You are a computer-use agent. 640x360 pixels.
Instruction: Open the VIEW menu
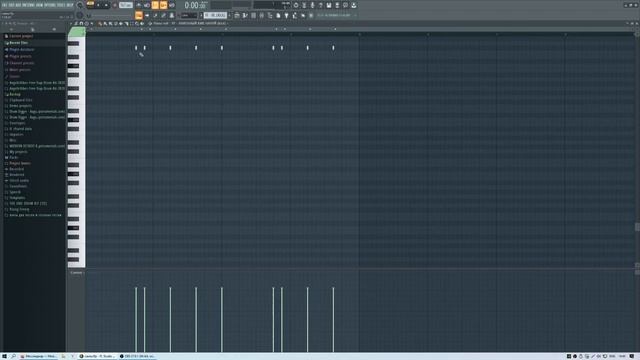[40, 5]
